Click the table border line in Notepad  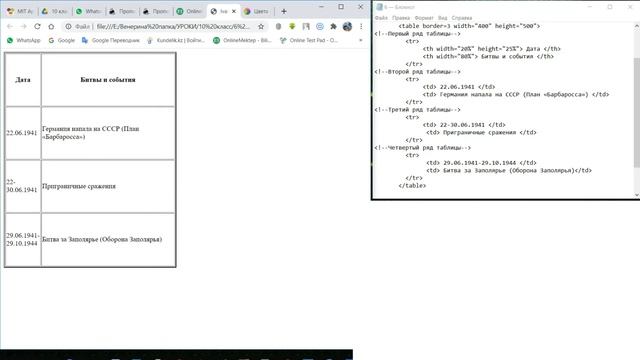pos(469,26)
